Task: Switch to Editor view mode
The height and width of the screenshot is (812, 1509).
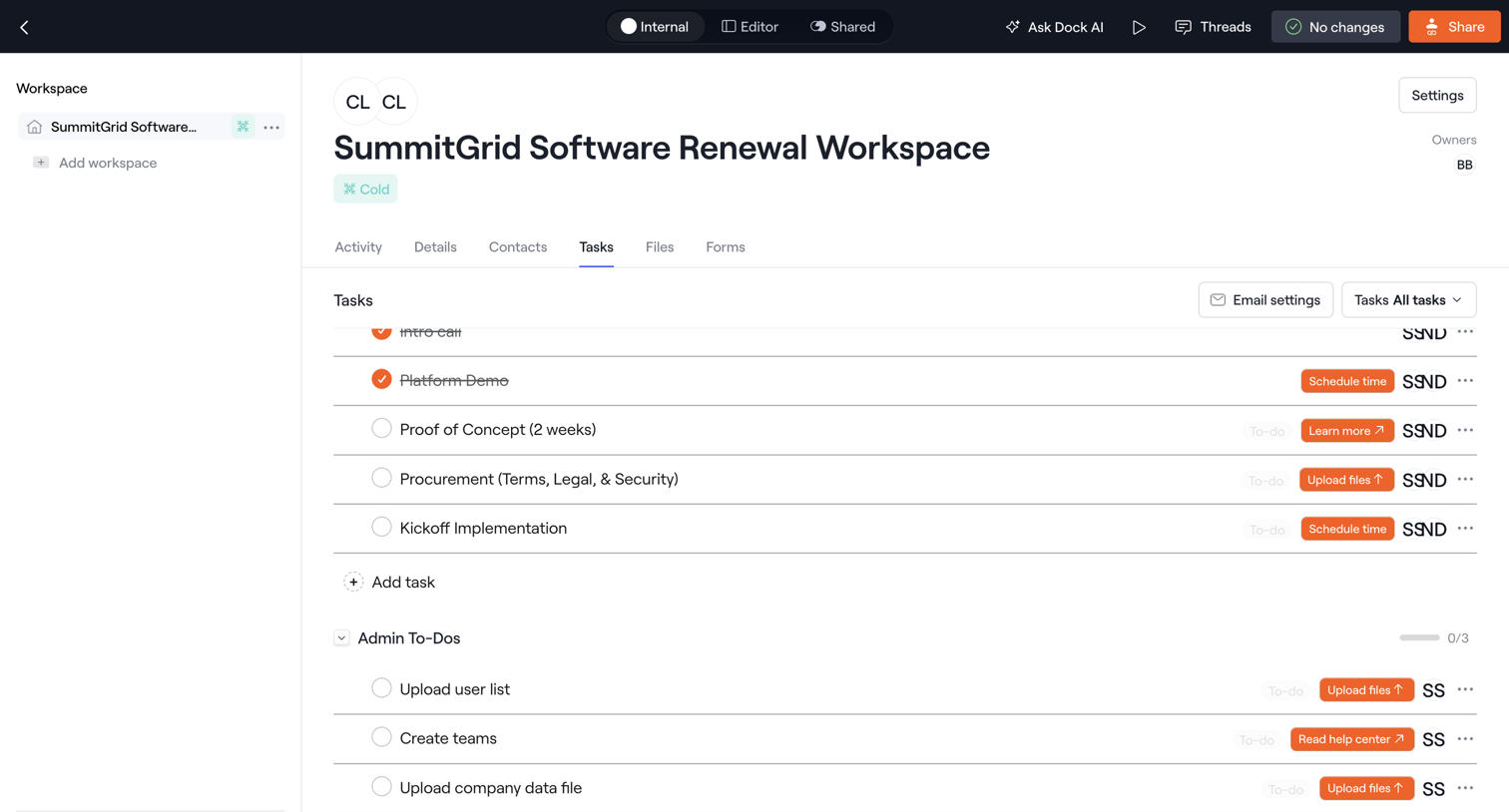Action: pyautogui.click(x=750, y=27)
